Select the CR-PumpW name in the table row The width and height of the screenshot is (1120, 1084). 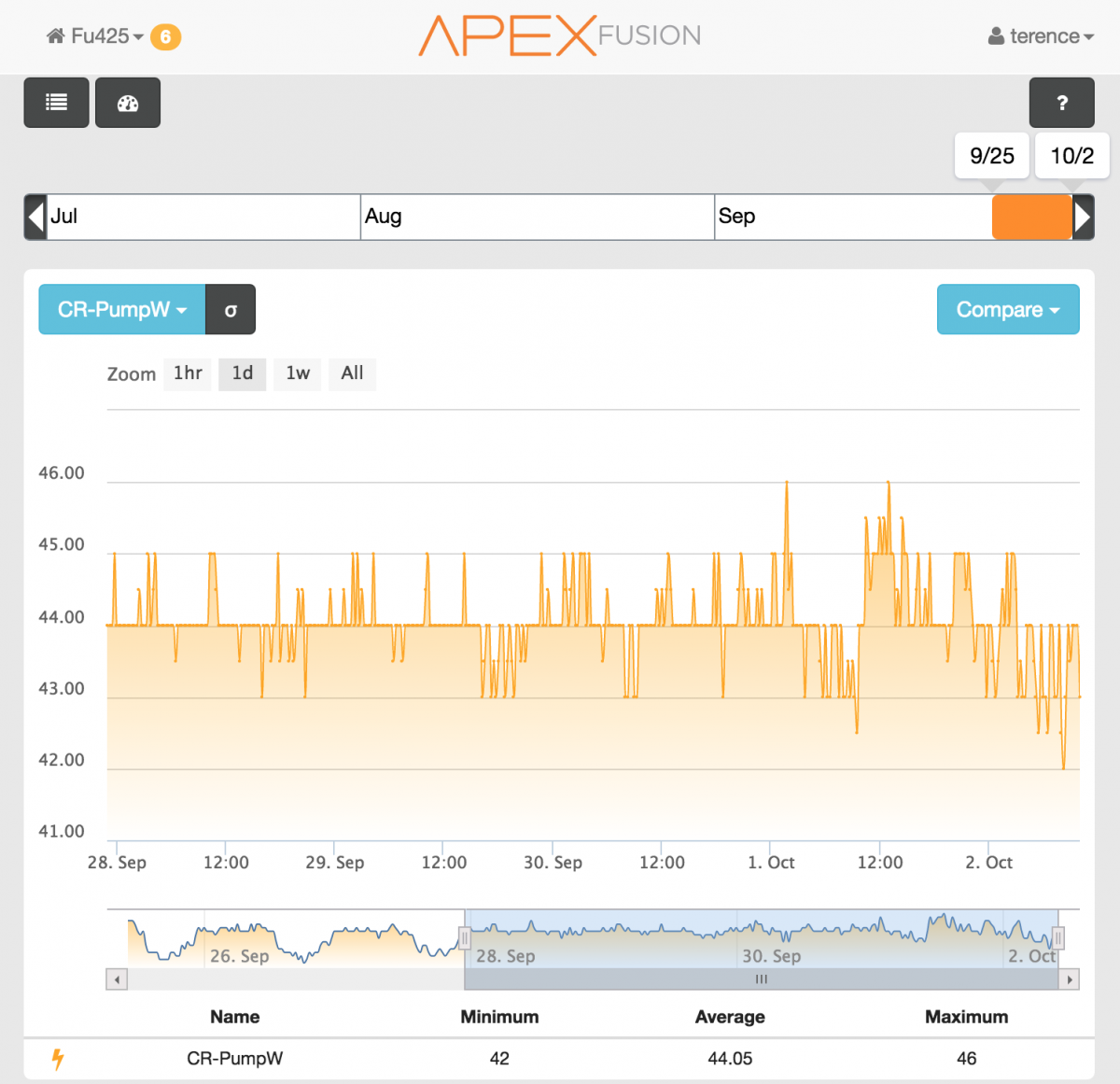click(235, 1059)
